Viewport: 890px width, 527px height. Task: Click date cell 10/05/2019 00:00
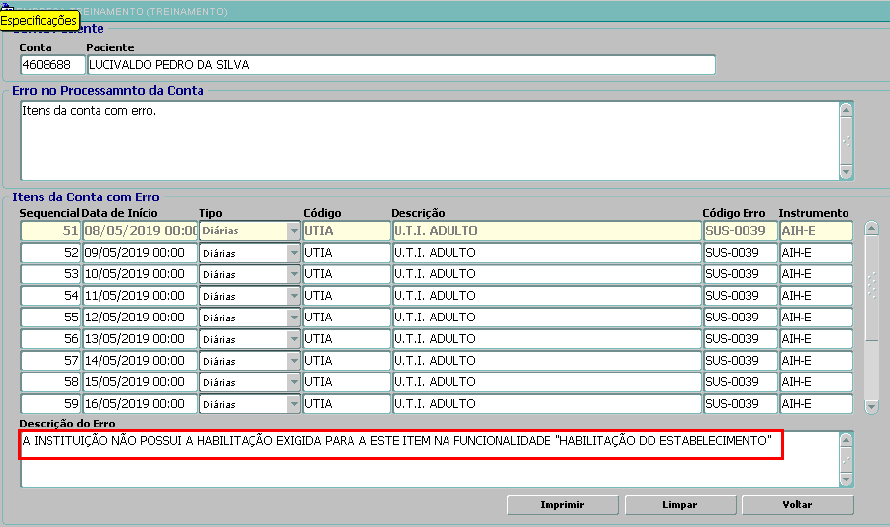click(140, 274)
